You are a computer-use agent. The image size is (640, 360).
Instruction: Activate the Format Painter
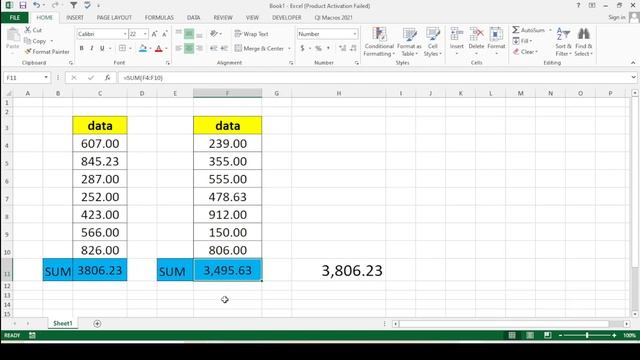point(47,52)
